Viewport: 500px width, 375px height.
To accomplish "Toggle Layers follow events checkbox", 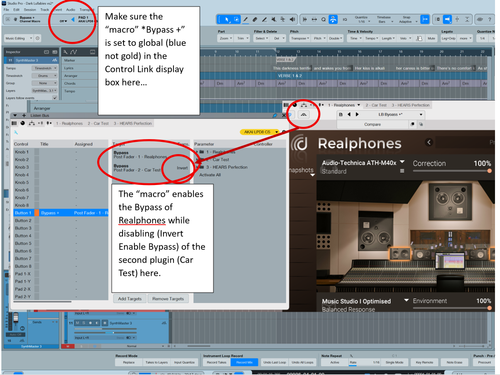I will pyautogui.click(x=55, y=98).
